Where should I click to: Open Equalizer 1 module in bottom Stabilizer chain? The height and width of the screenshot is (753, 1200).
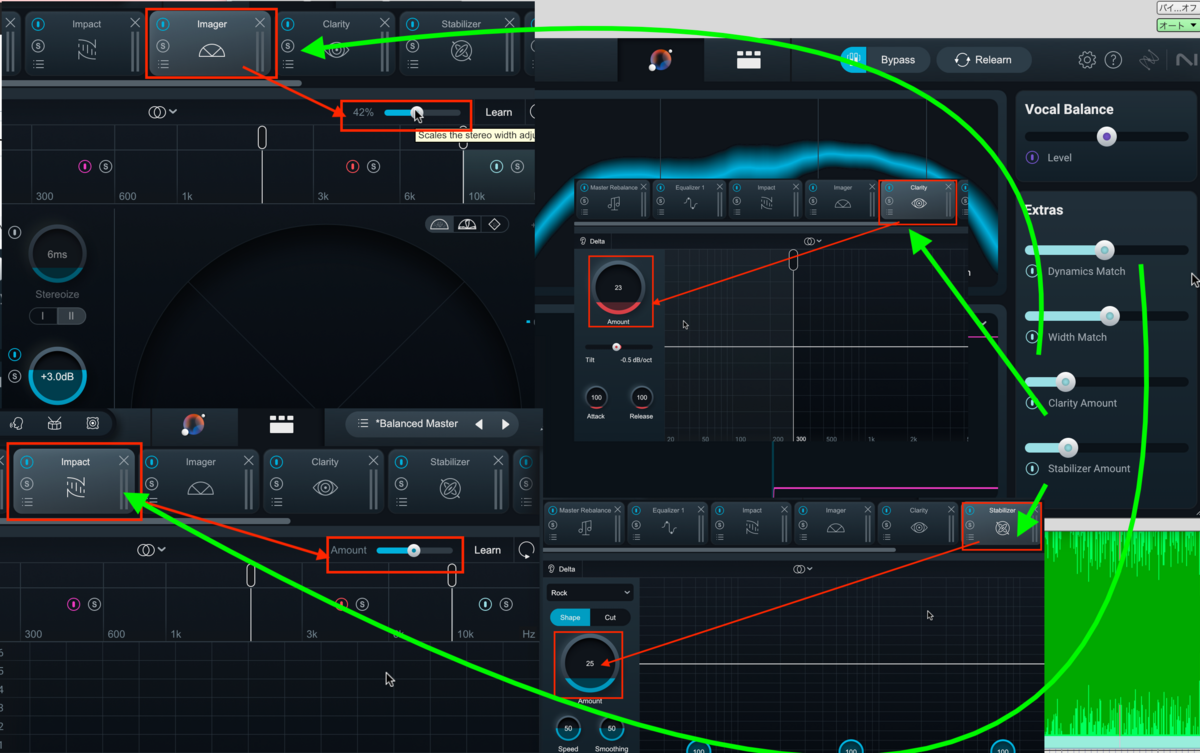click(668, 524)
